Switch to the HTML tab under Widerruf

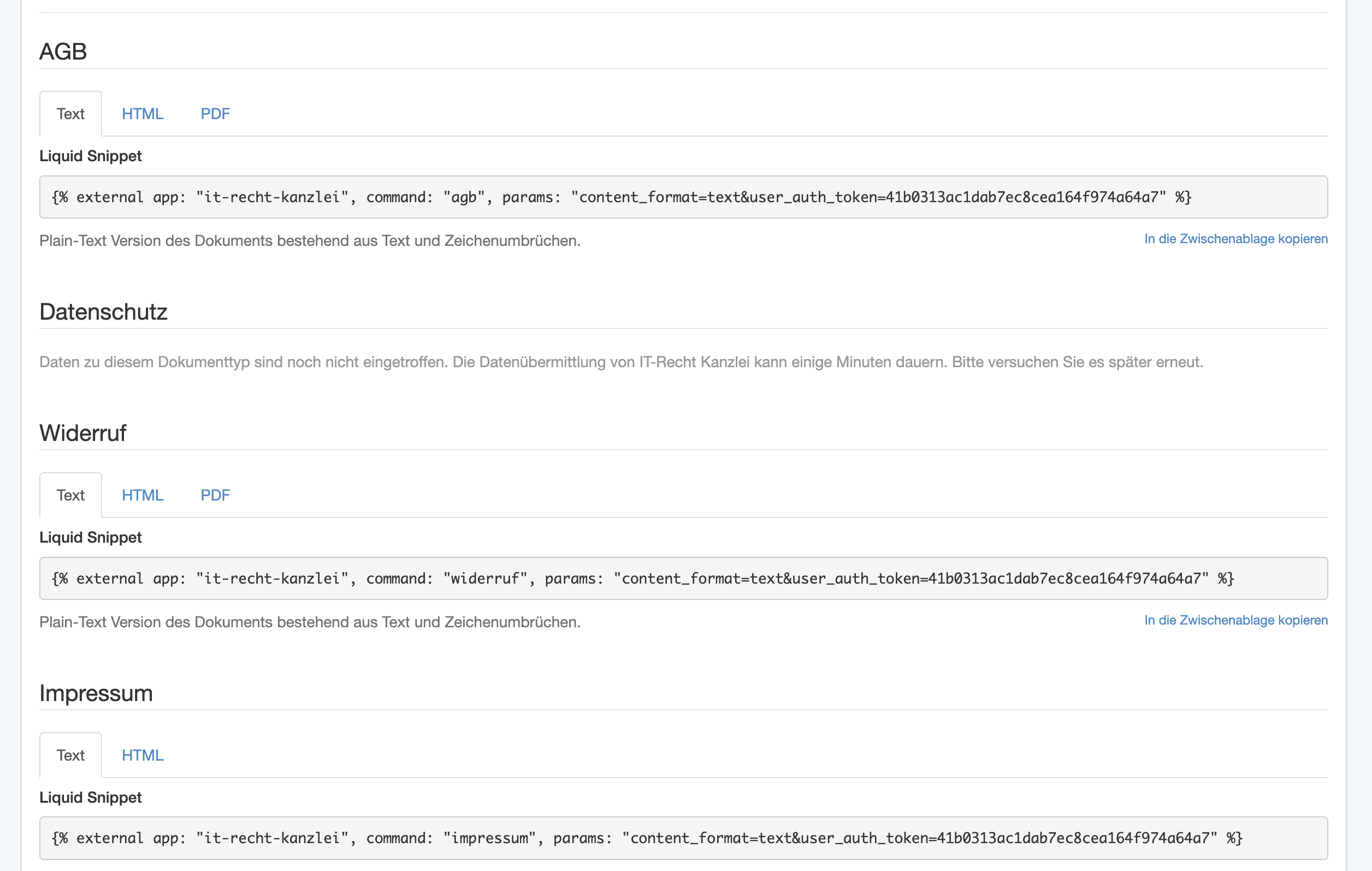pos(143,495)
